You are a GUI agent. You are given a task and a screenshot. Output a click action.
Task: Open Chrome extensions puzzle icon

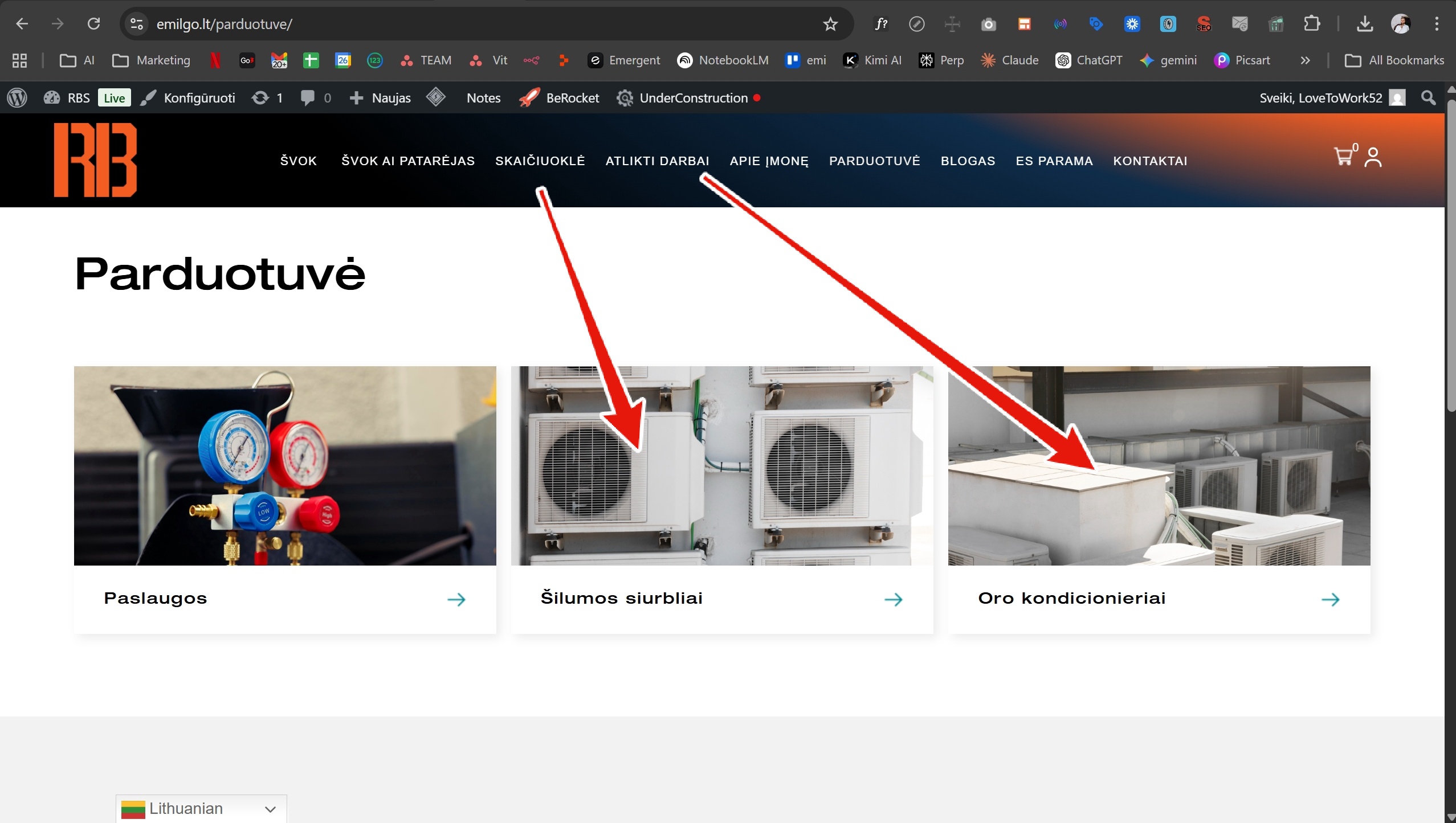tap(1311, 24)
